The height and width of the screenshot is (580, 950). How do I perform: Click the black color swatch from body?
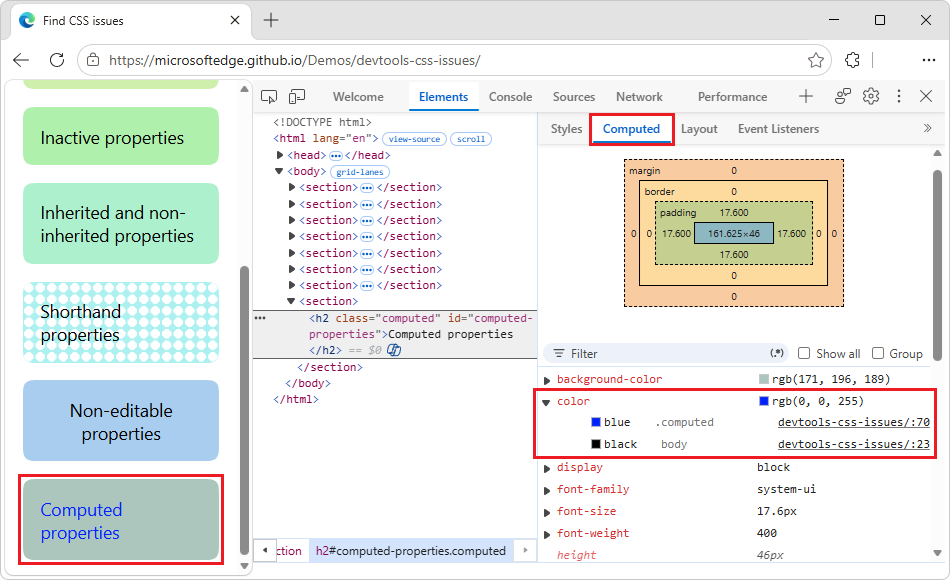click(x=596, y=444)
